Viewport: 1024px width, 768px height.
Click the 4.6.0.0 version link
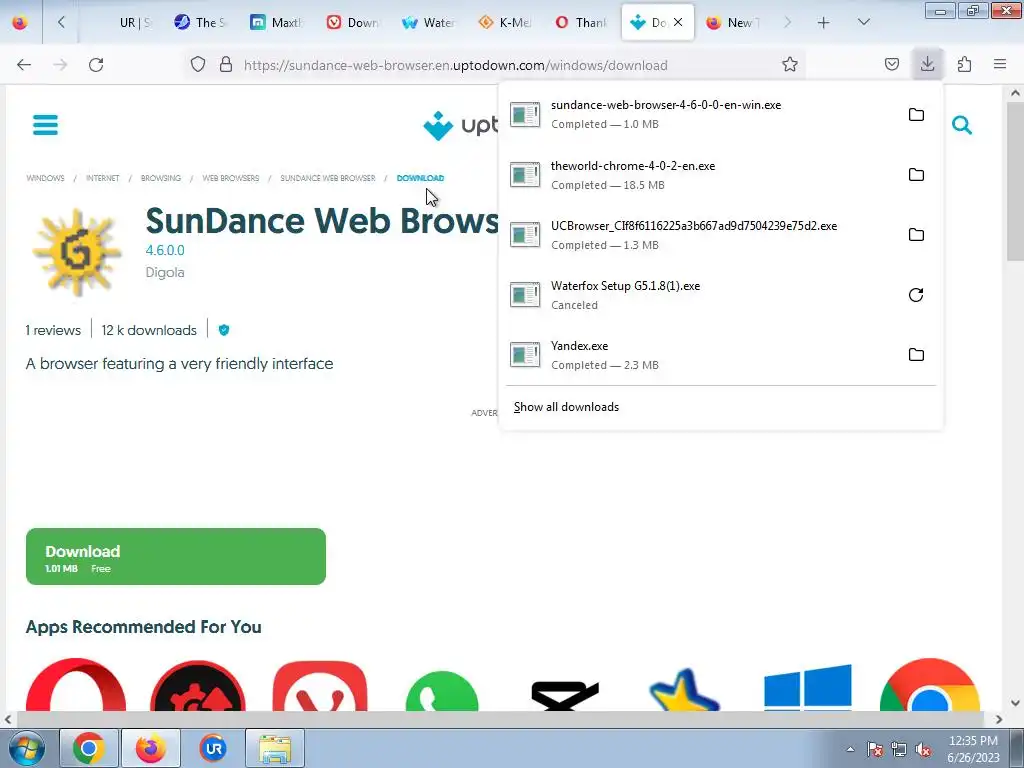click(165, 250)
